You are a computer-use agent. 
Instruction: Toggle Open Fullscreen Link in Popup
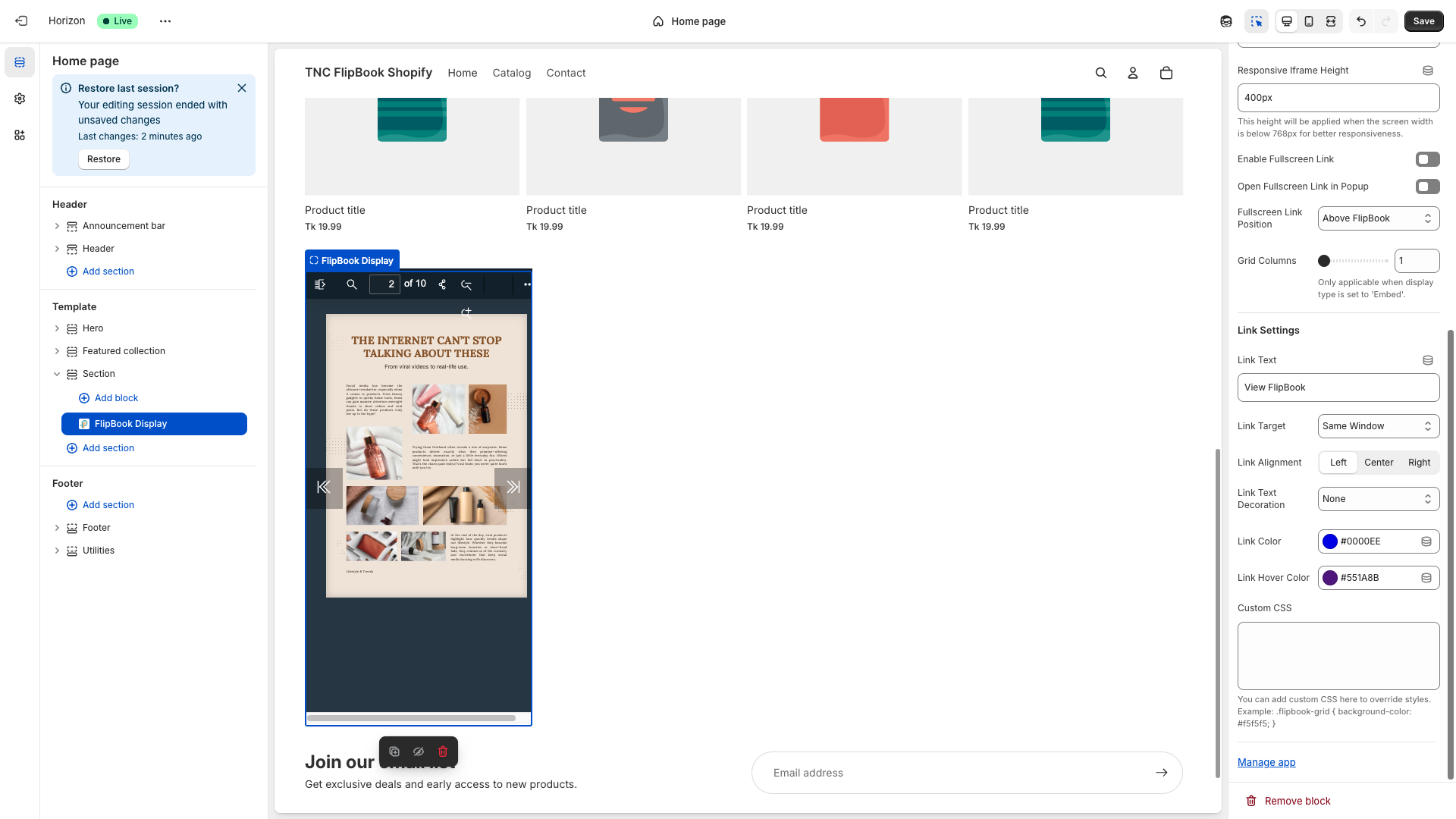click(1427, 187)
